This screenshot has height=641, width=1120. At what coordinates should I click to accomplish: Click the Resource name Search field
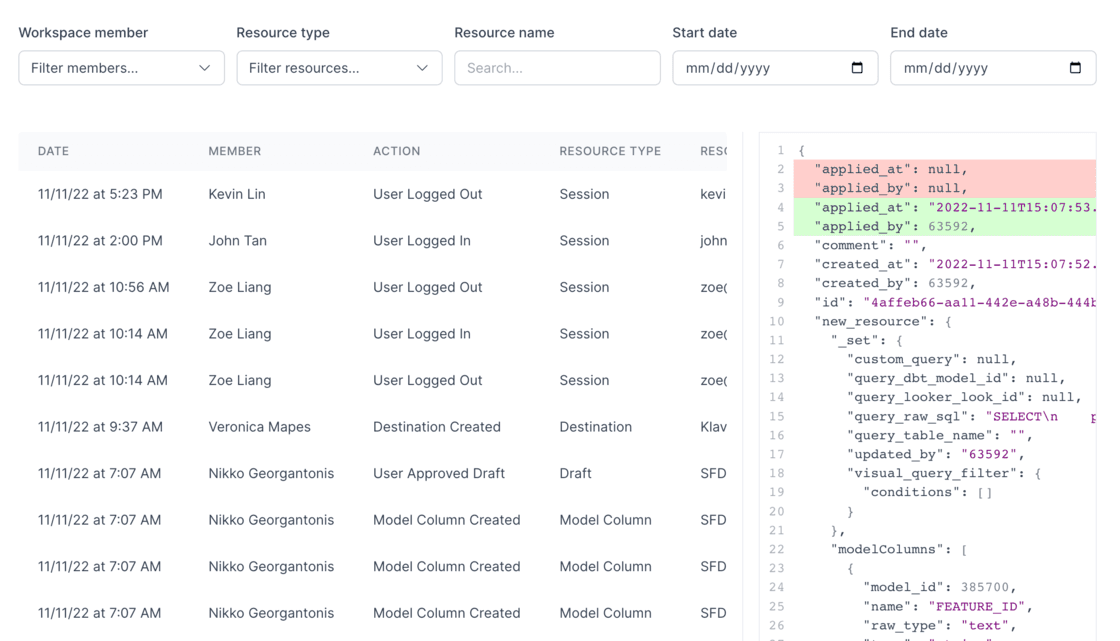point(556,68)
